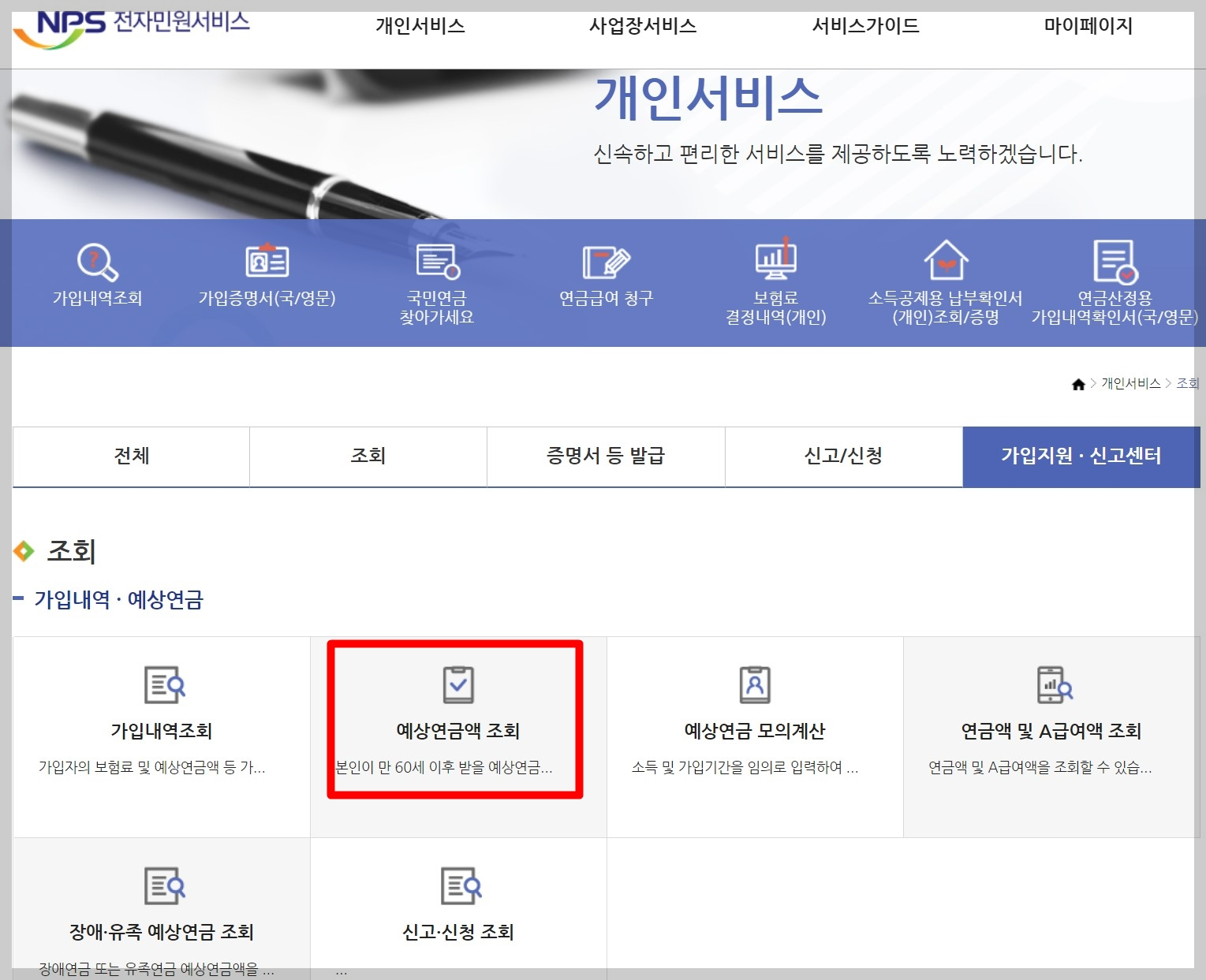Open the 마이페이지 menu
Screen dimensions: 1206x980
tap(1088, 25)
